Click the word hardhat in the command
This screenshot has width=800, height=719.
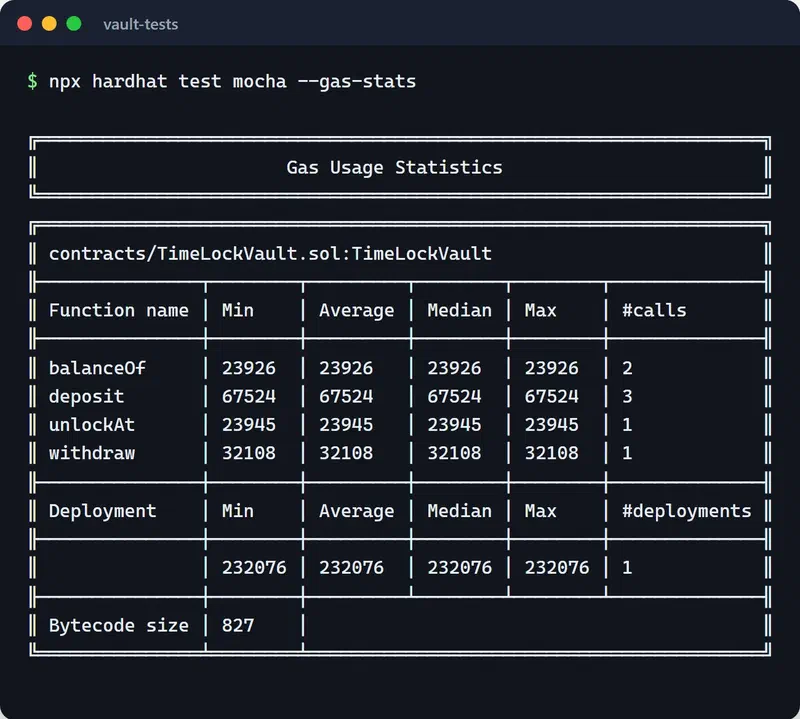click(130, 81)
